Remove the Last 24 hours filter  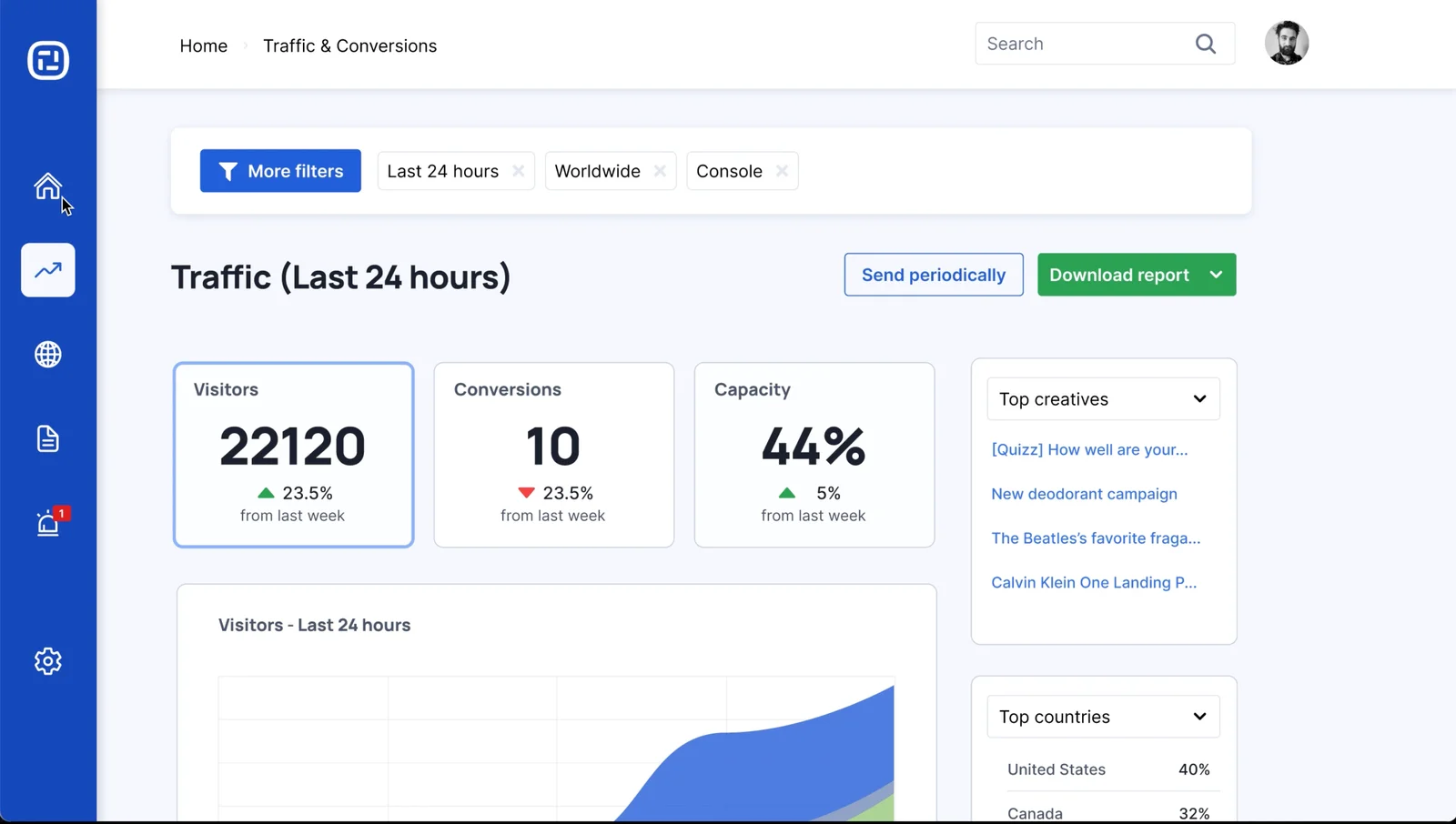[518, 171]
